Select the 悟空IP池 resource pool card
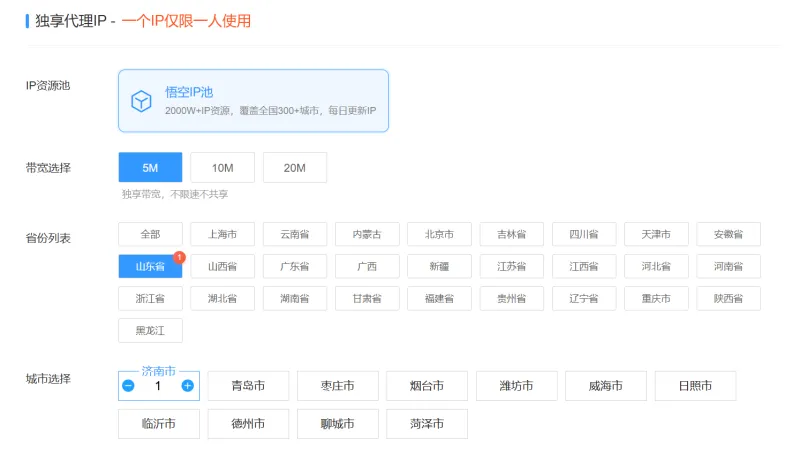 pyautogui.click(x=253, y=101)
